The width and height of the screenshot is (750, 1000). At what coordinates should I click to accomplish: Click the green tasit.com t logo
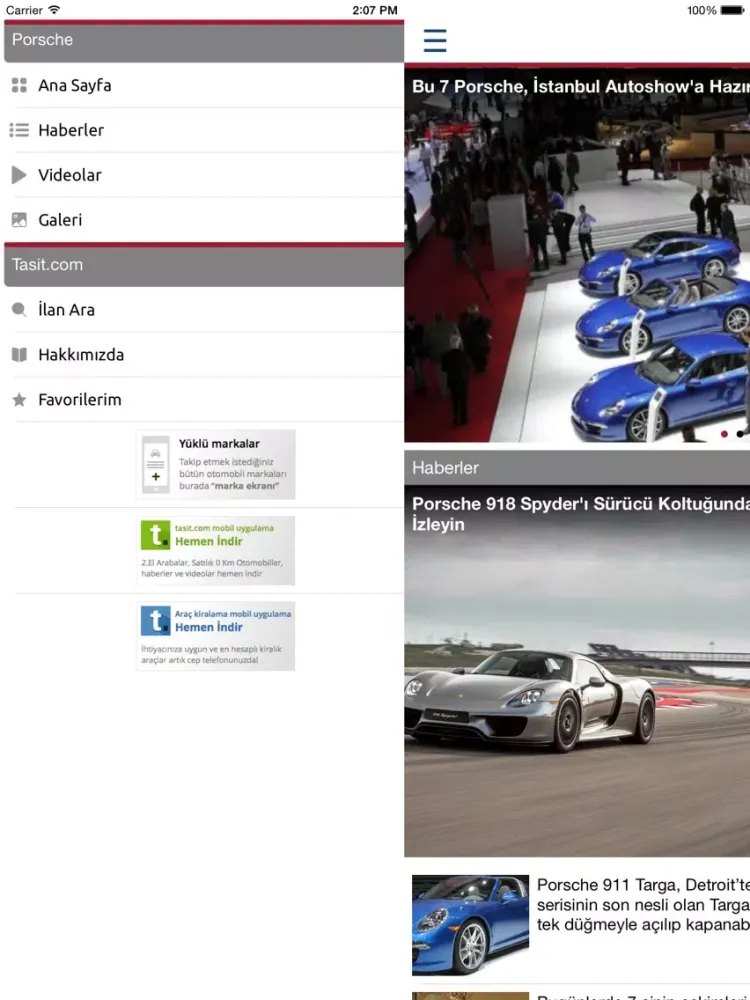pos(156,534)
